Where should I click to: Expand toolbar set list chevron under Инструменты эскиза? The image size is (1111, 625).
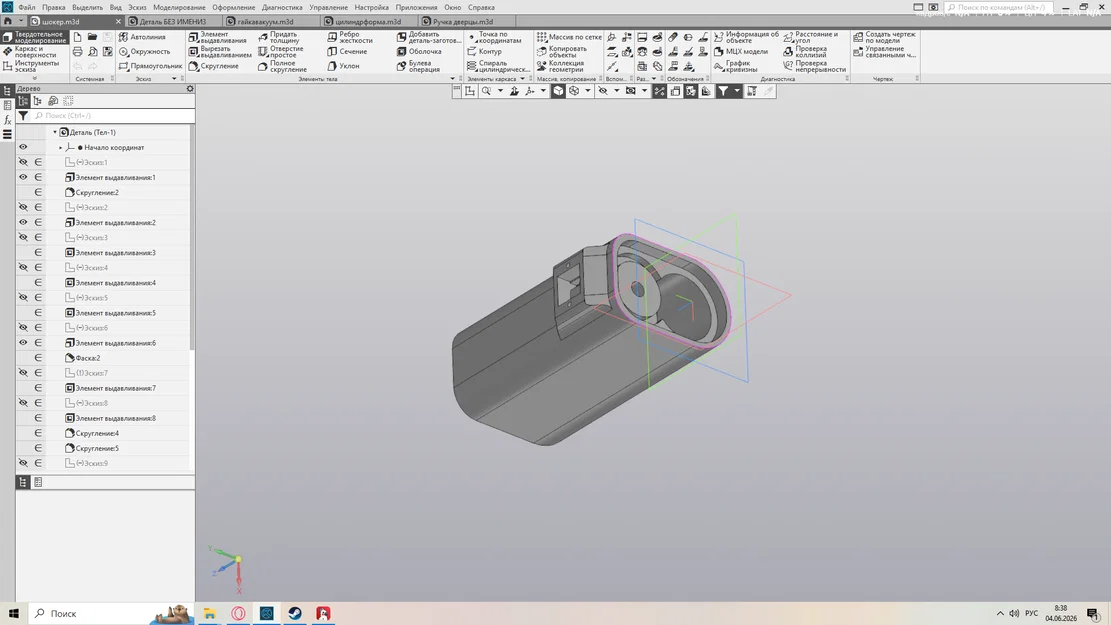point(34,79)
